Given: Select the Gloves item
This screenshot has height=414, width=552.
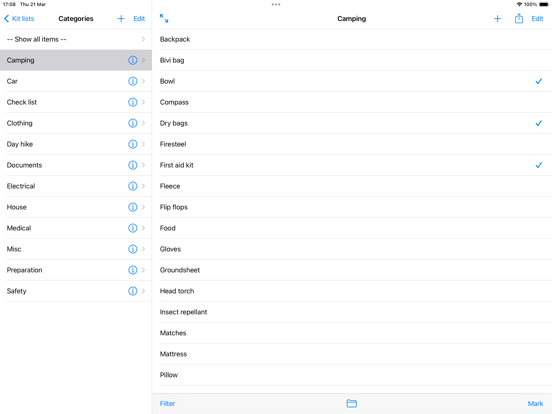Looking at the screenshot, I should click(352, 249).
